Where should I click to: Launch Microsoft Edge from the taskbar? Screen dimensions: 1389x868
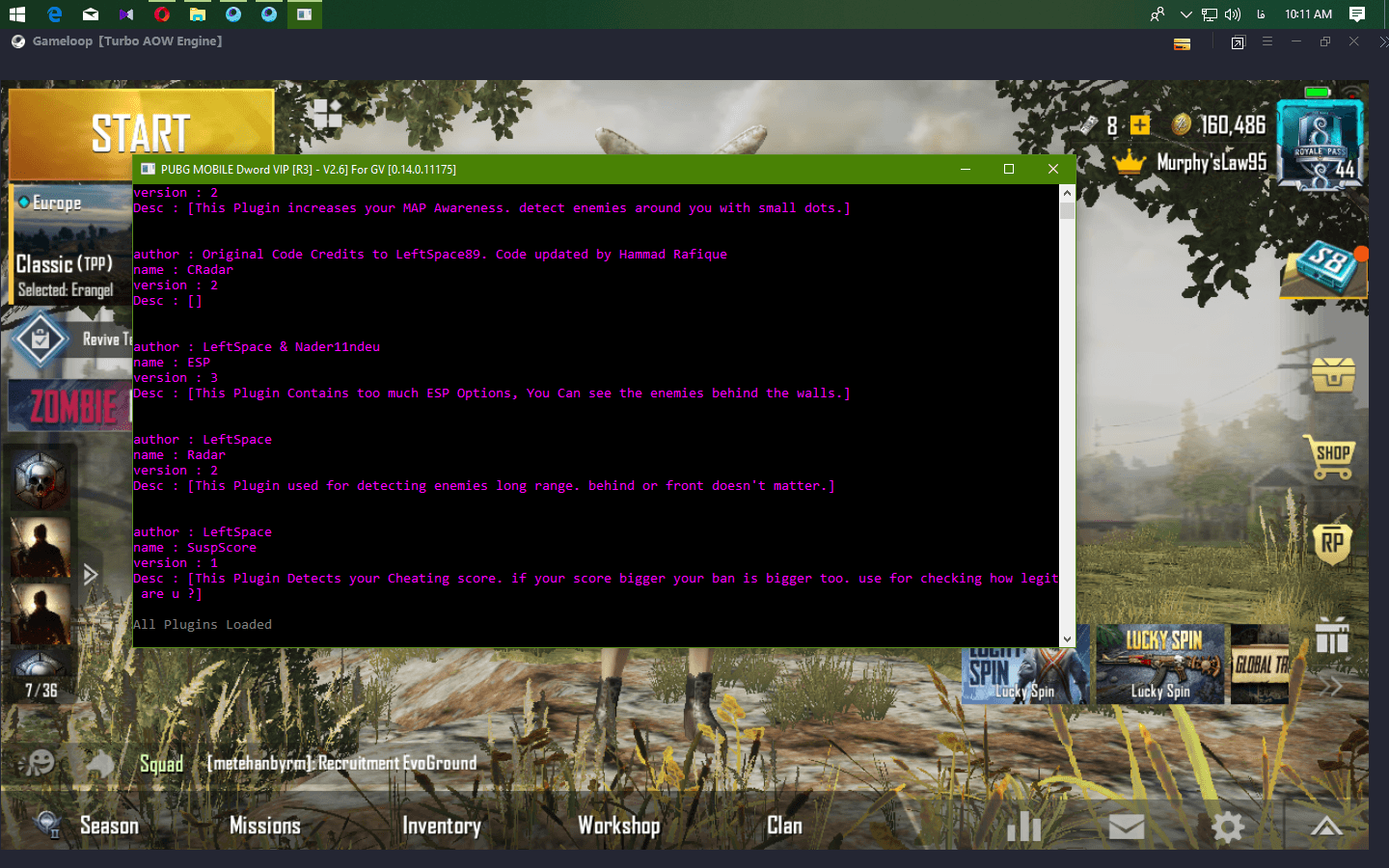(x=54, y=14)
